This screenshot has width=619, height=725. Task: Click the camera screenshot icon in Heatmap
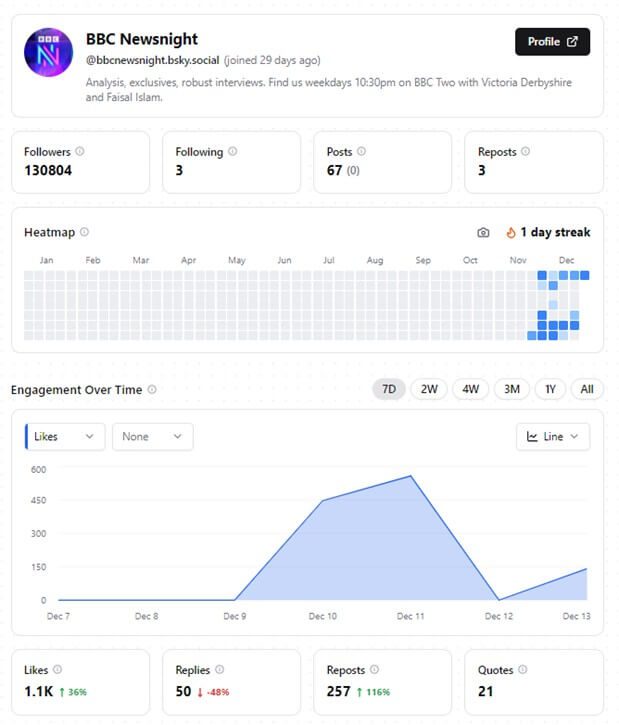coord(483,233)
